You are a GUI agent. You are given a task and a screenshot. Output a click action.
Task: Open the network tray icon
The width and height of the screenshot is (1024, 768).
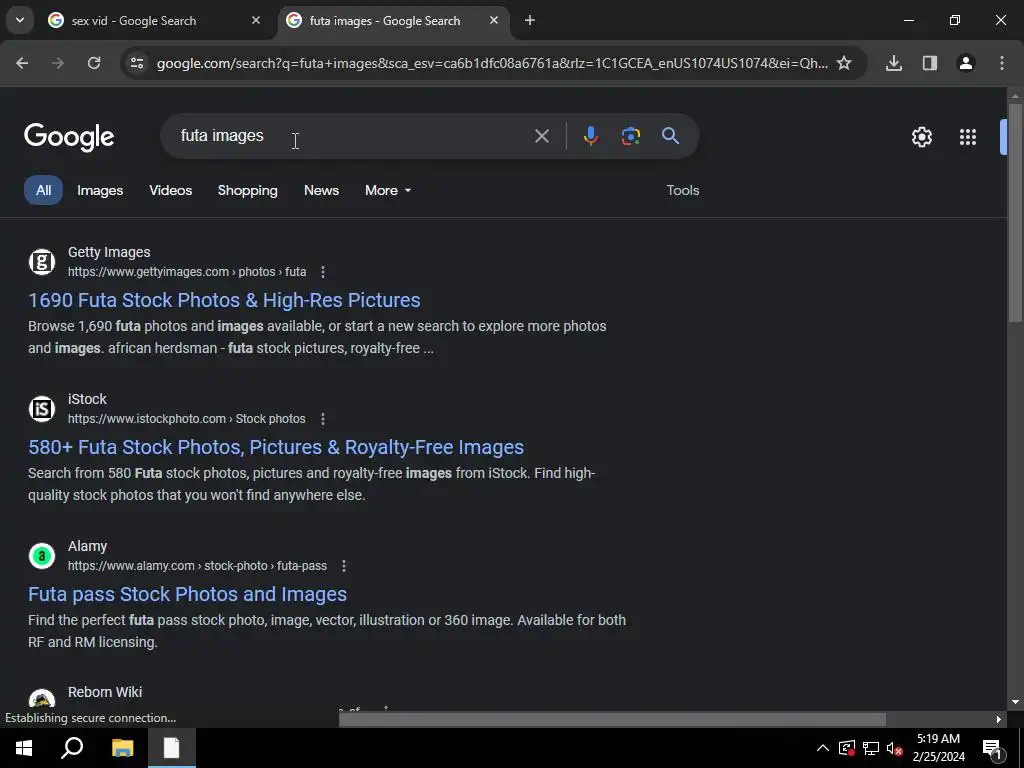click(x=871, y=748)
